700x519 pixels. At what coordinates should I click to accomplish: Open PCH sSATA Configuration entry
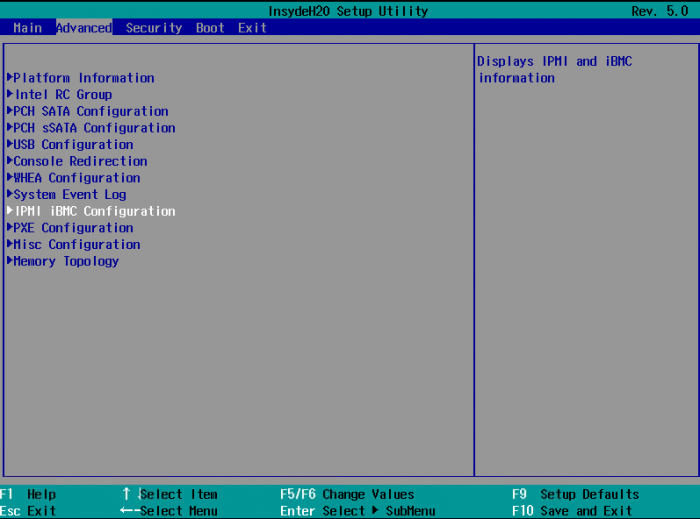coord(94,128)
